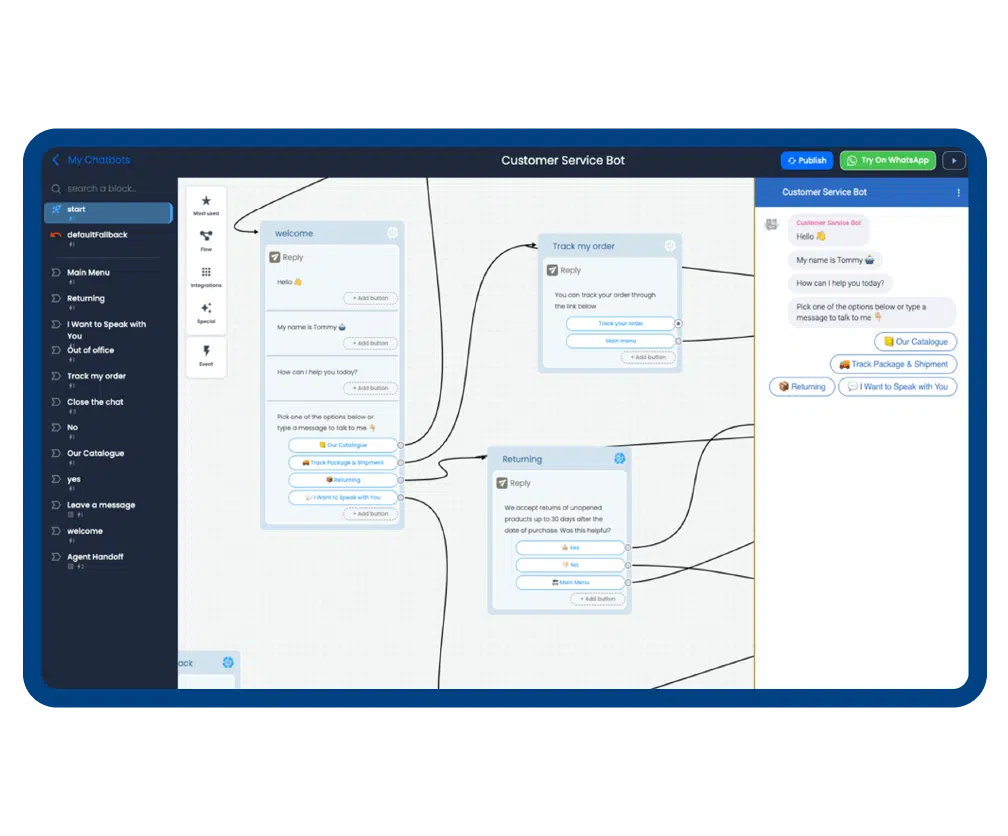Open Leave a message block in sidebar
This screenshot has height=836, width=1008.
pyautogui.click(x=100, y=505)
